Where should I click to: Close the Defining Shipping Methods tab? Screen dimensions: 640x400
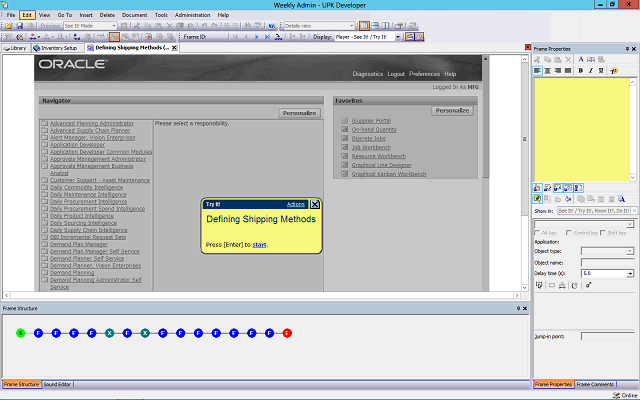[x=174, y=48]
